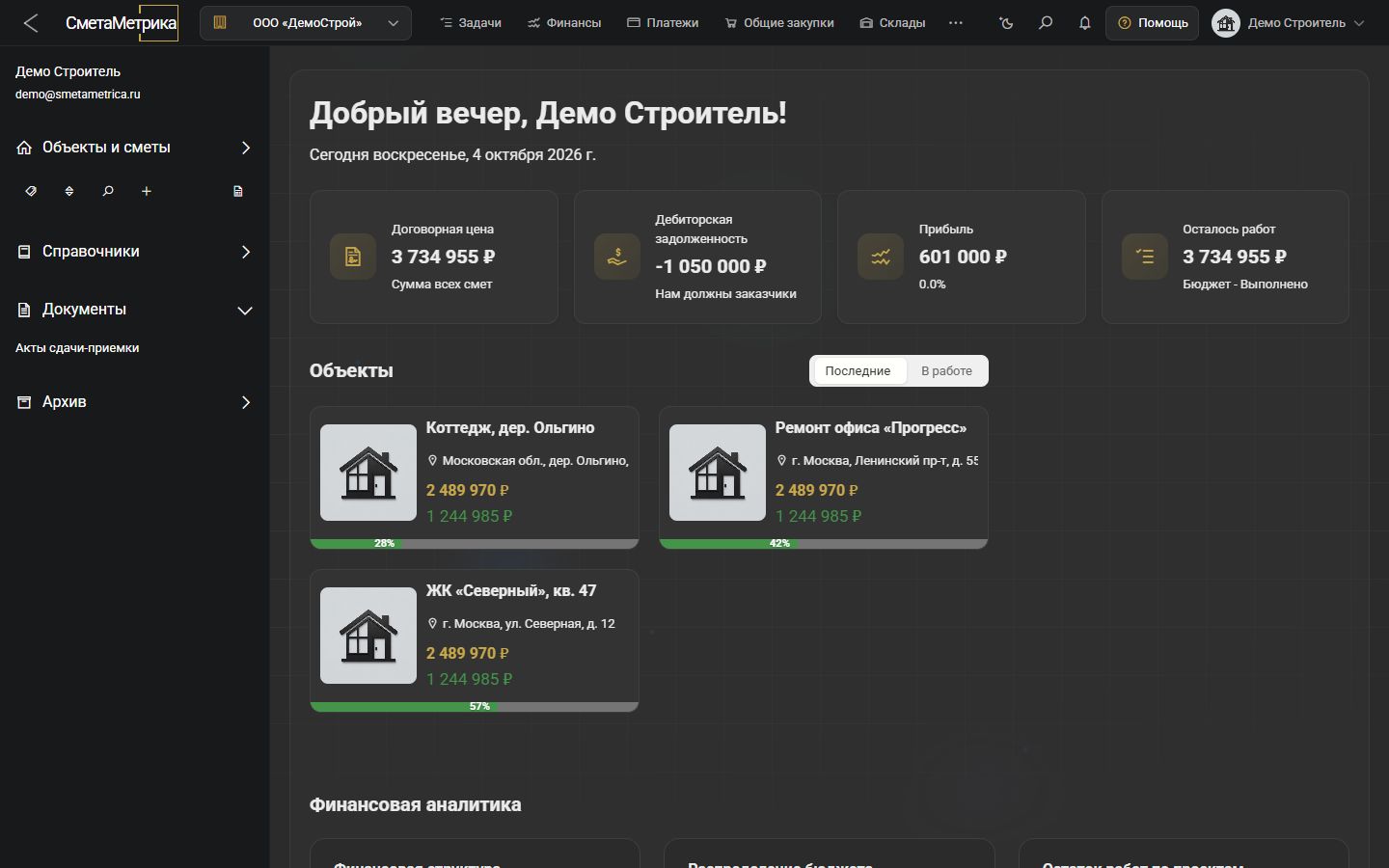Viewport: 1389px width, 868px height.
Task: Expand the Архив section
Action: [x=135, y=402]
